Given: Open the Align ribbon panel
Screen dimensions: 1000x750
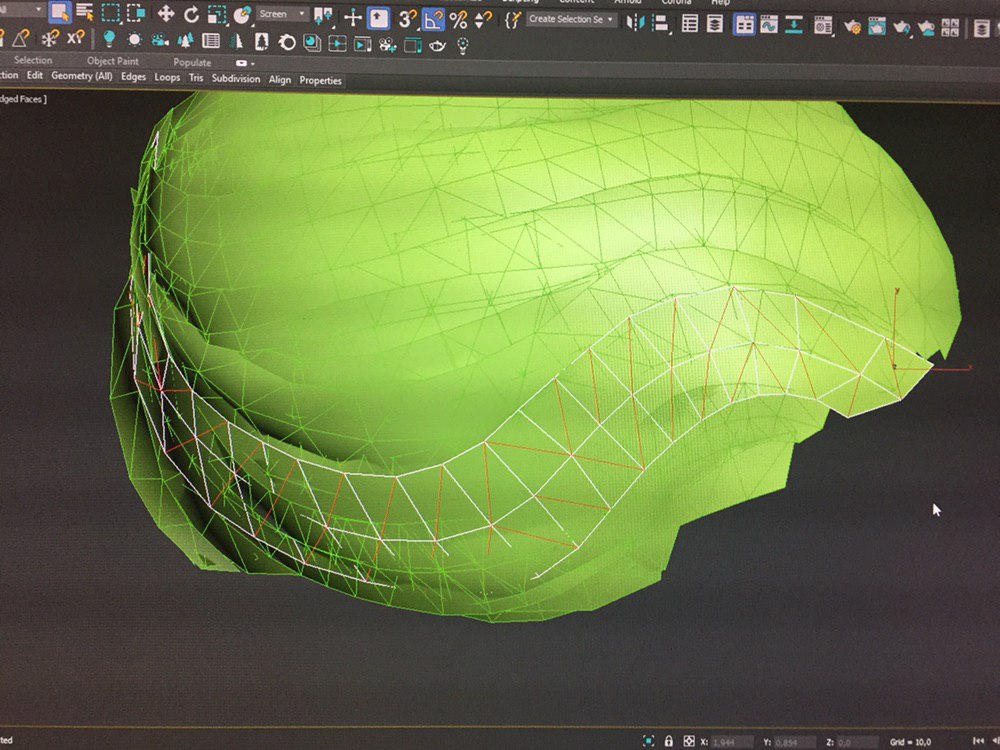Looking at the screenshot, I should [x=279, y=80].
